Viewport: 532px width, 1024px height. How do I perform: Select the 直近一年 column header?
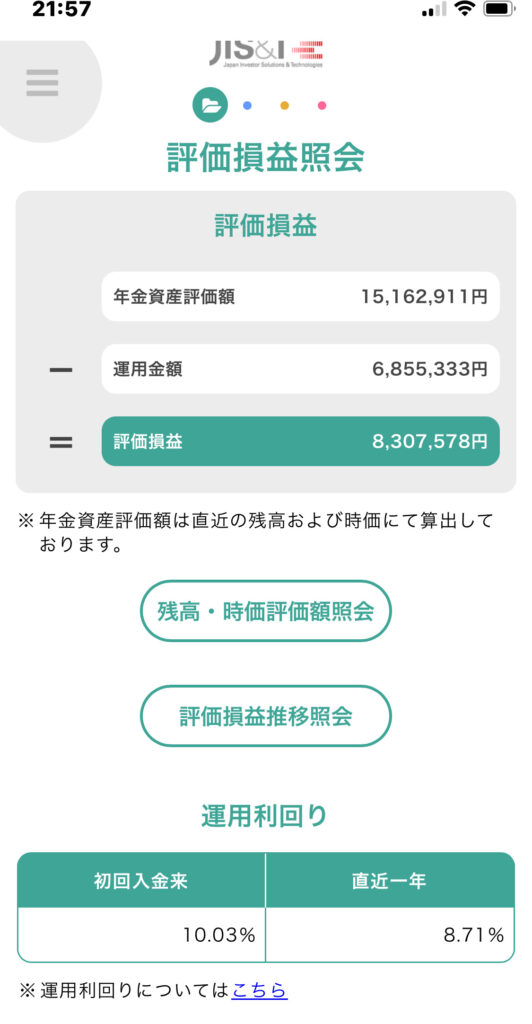point(390,880)
